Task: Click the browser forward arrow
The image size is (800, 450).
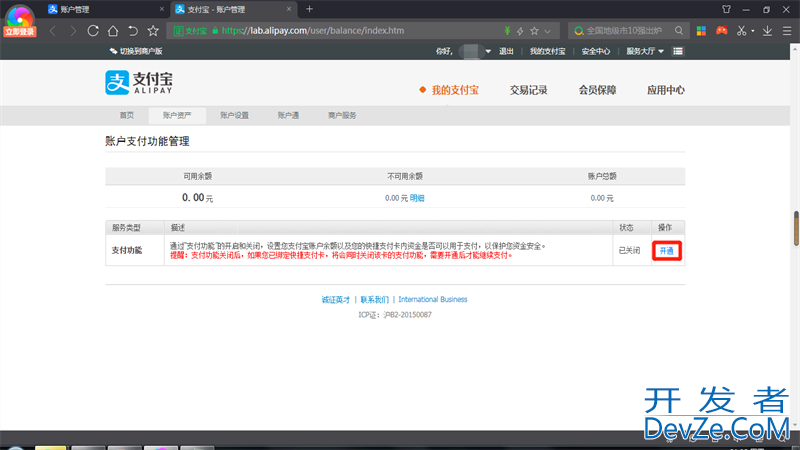Action: [73, 31]
